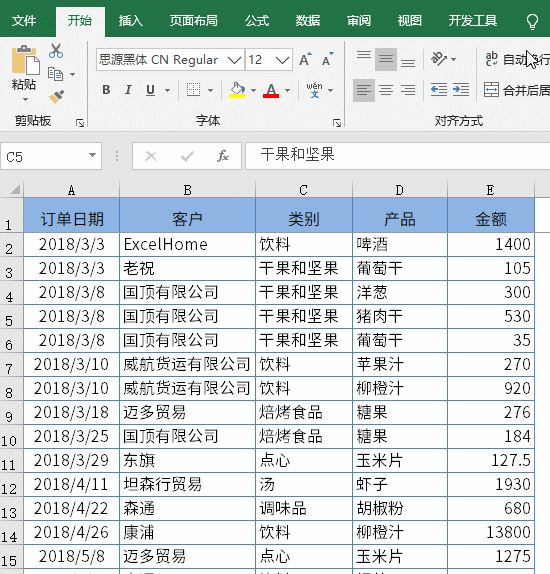The image size is (550, 574).
Task: Toggle Bold formatting
Action: tap(106, 90)
